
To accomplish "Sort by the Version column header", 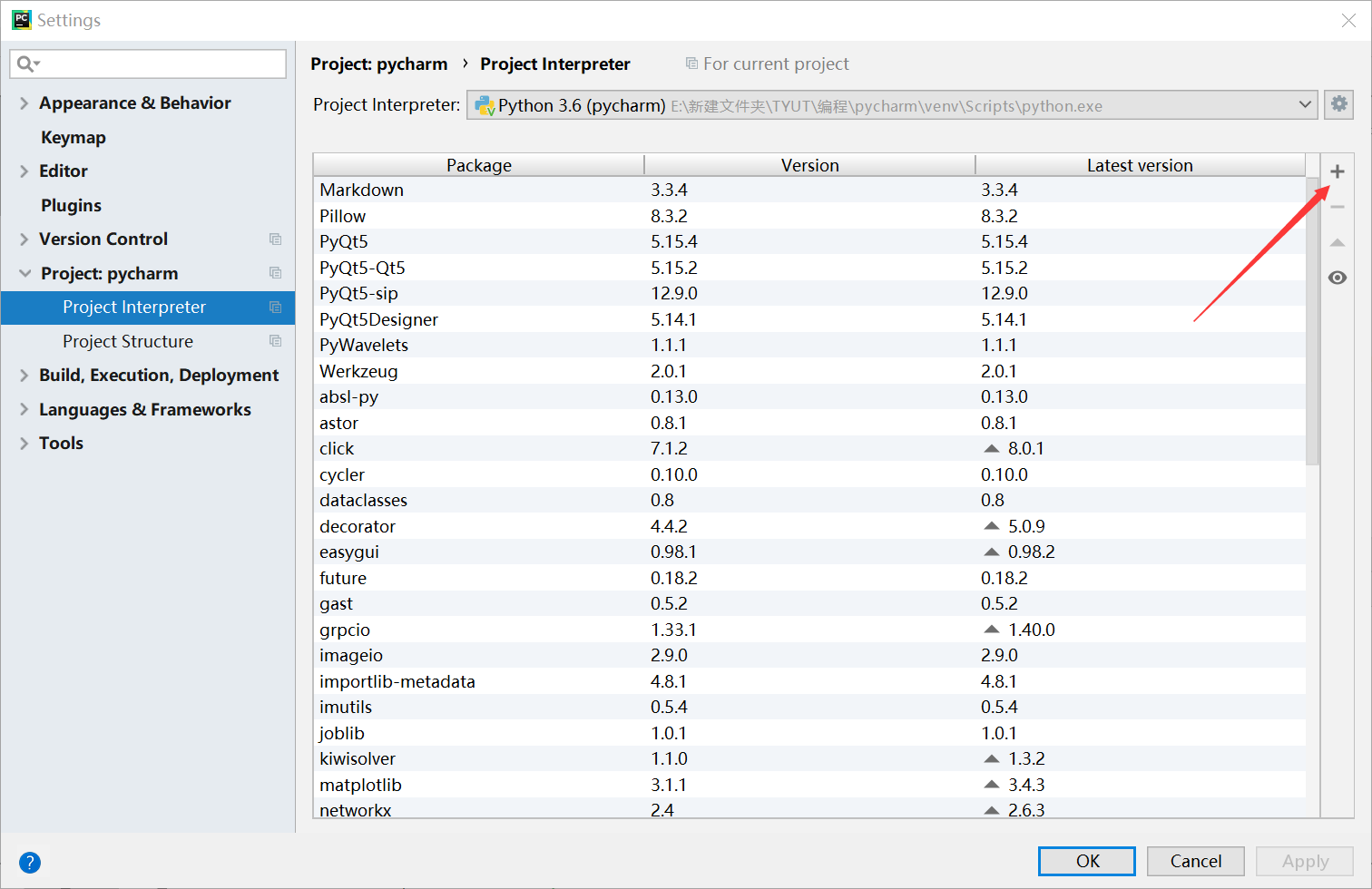I will [x=810, y=165].
